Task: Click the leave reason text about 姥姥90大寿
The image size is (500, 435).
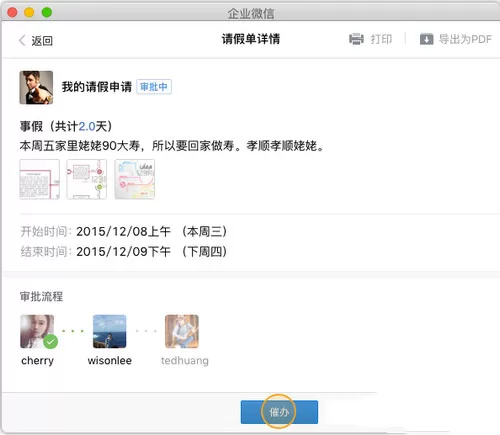Action: [172, 146]
